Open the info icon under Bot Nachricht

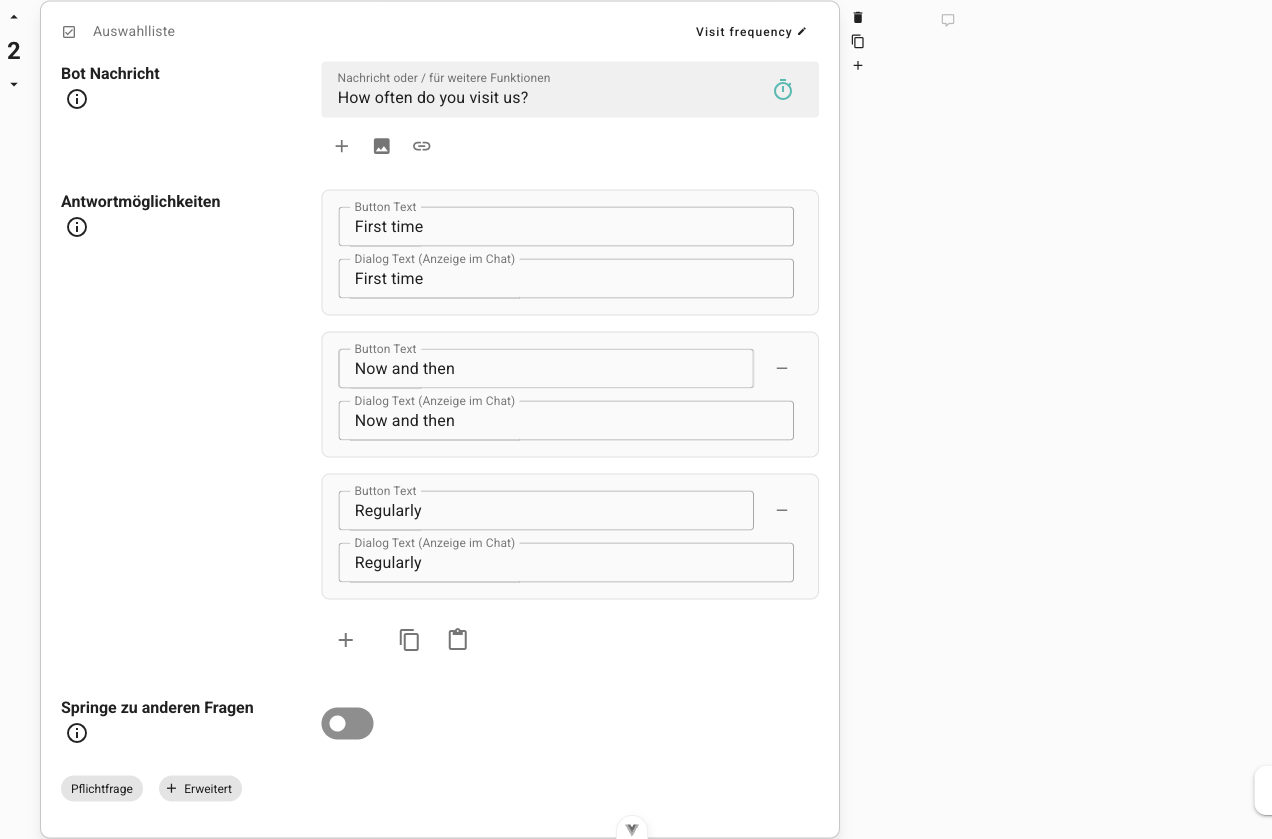pyautogui.click(x=77, y=99)
